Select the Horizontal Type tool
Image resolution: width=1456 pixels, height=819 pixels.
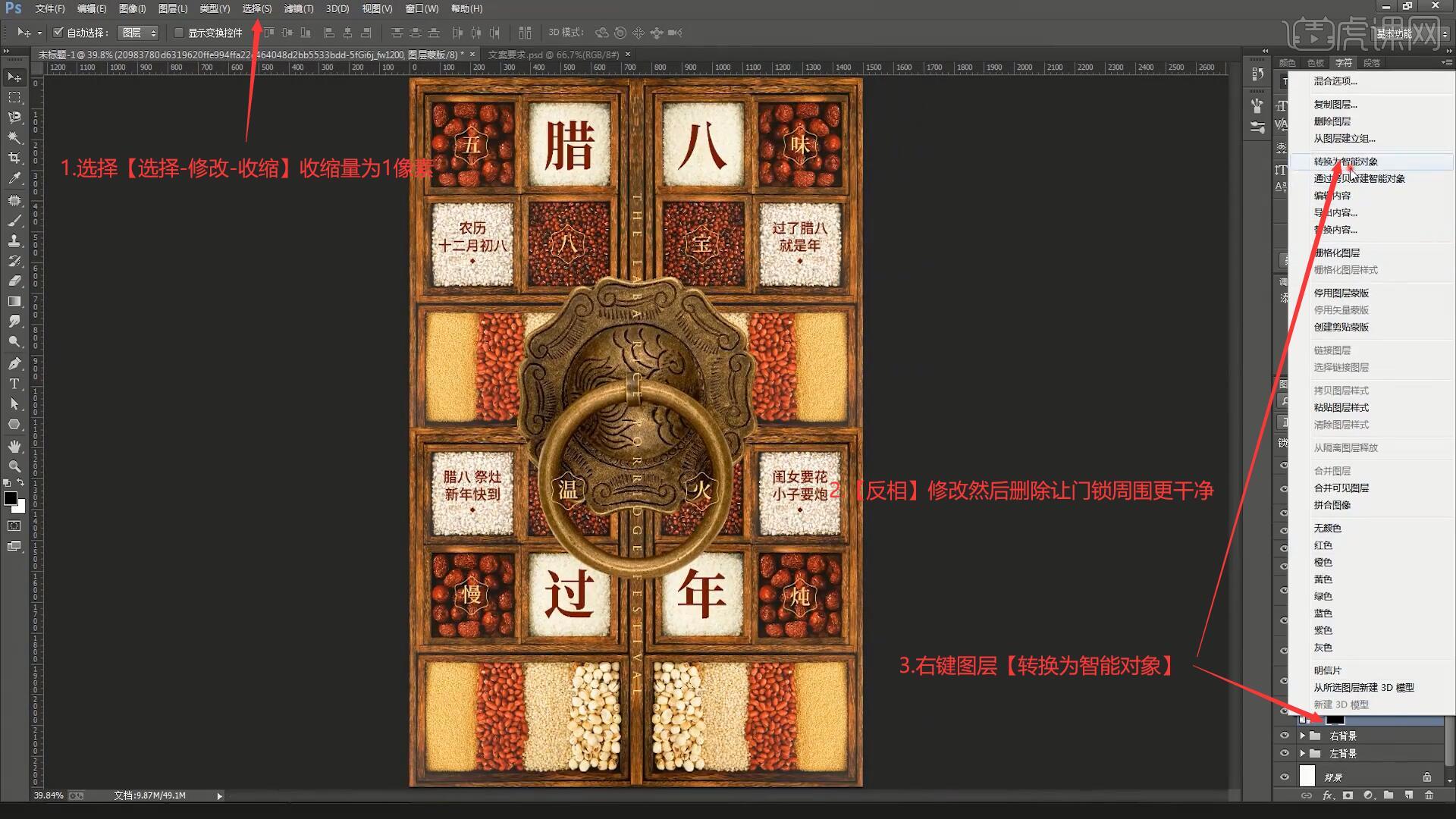tap(14, 384)
